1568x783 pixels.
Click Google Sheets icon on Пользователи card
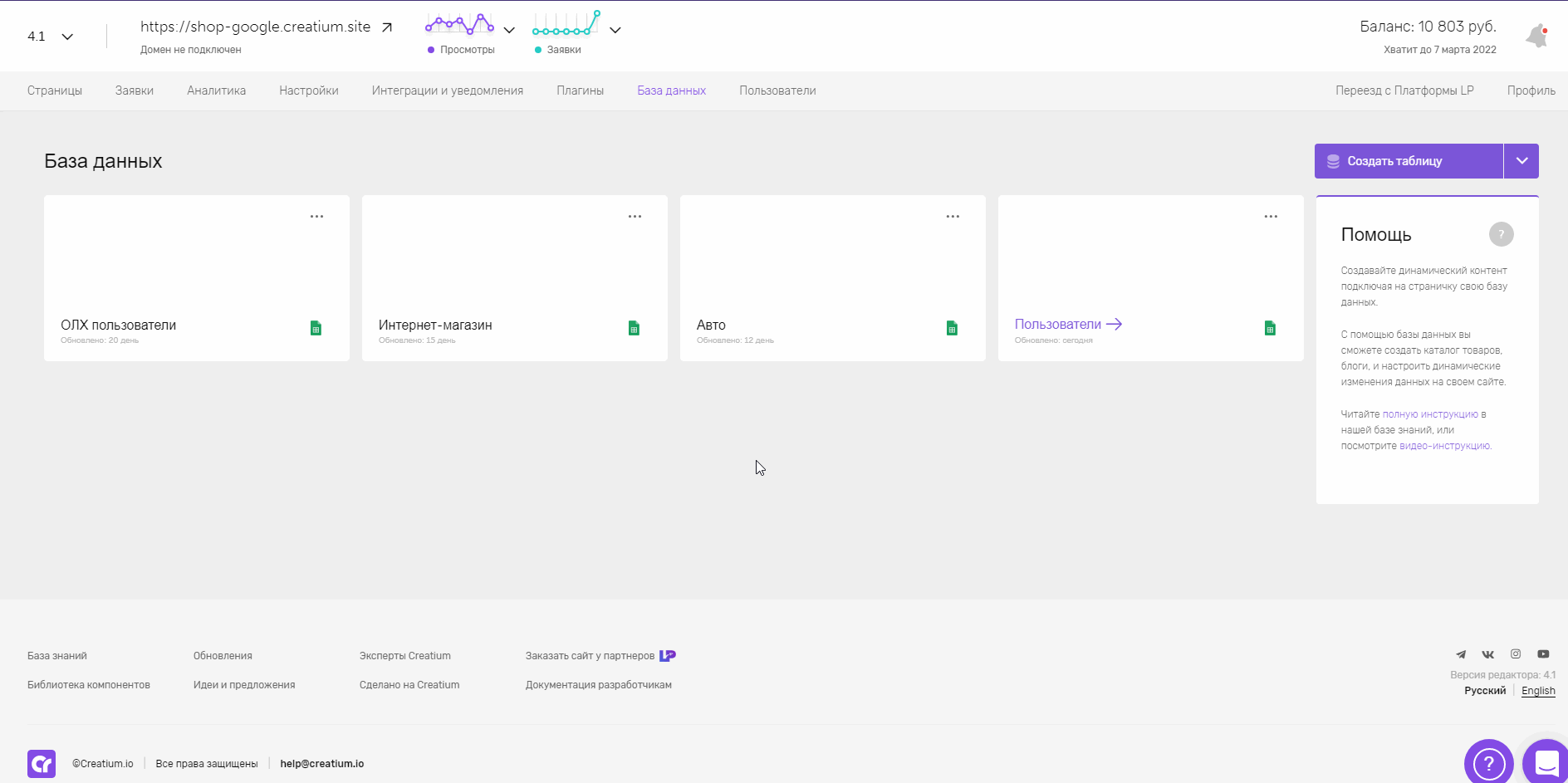tap(1270, 328)
